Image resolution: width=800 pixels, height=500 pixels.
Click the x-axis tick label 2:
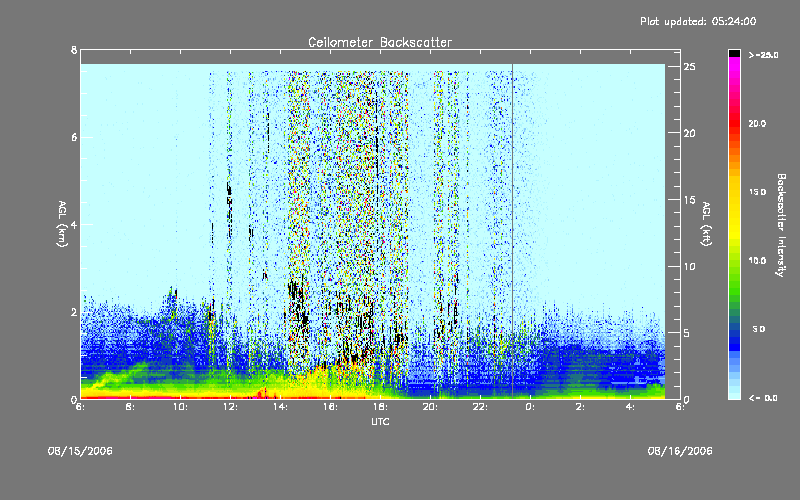[580, 407]
